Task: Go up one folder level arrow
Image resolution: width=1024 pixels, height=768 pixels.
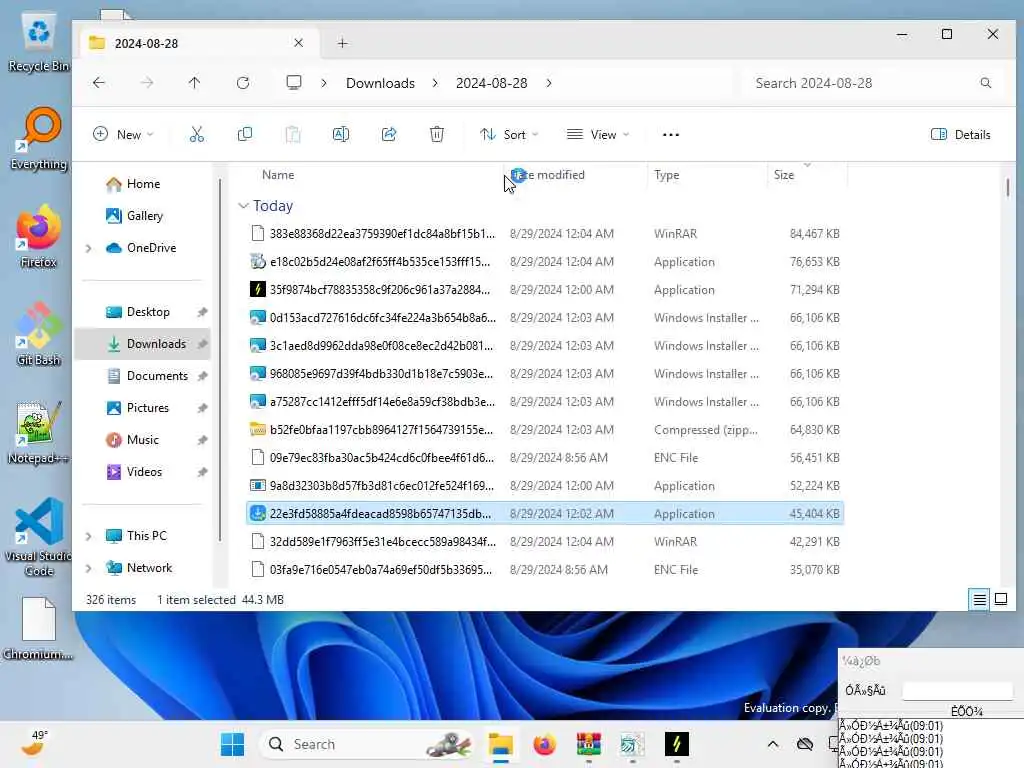Action: tap(195, 83)
